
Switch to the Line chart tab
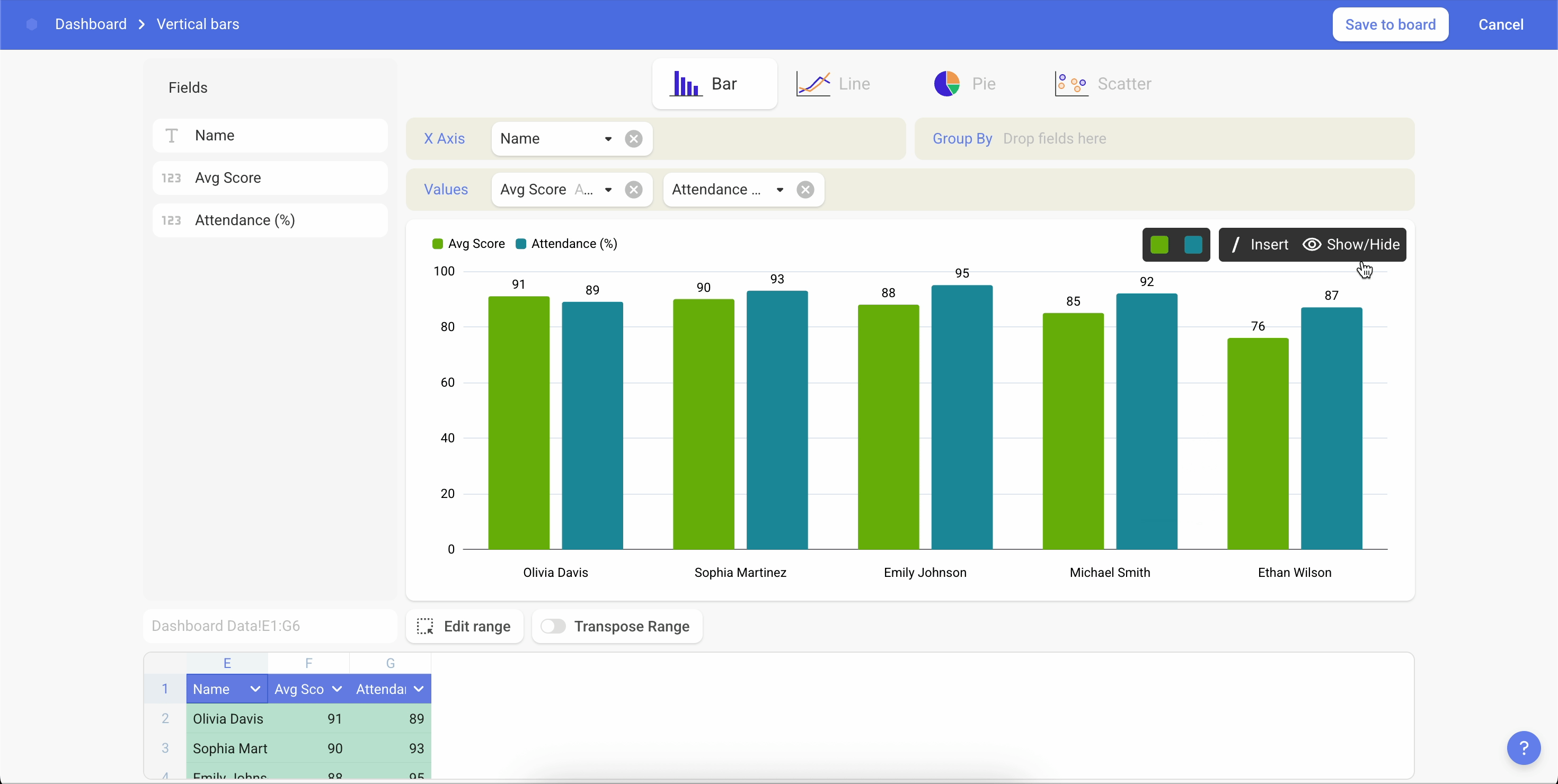pos(834,84)
